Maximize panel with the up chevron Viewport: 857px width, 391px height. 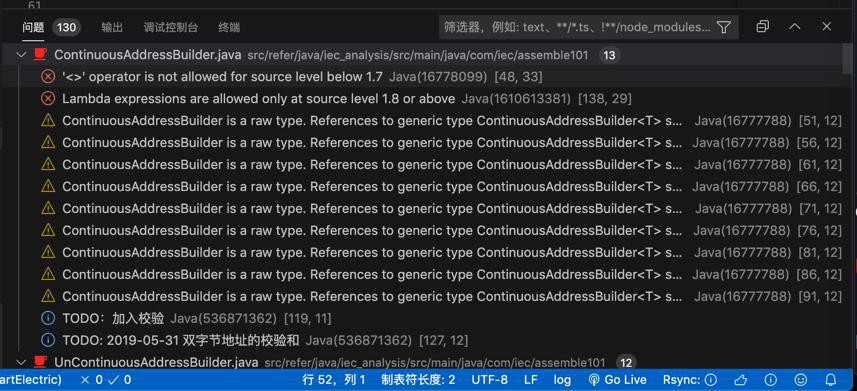tap(795, 26)
